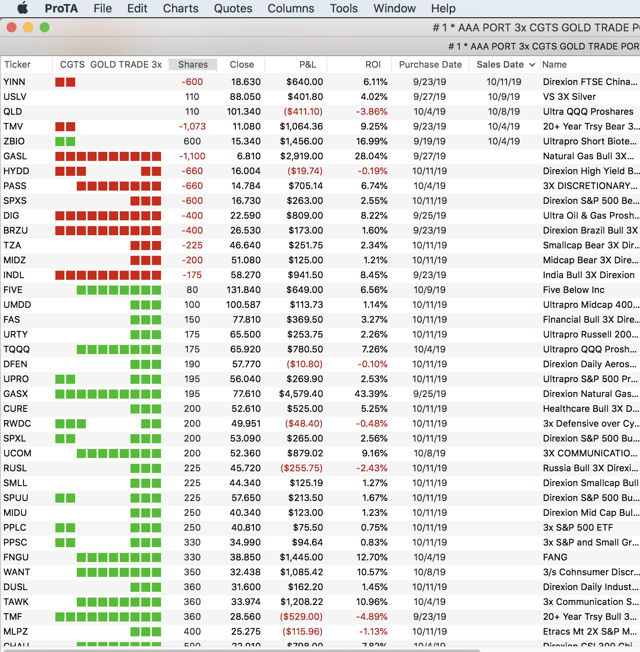
Task: Select the MIDZ ticker
Action: 15,260
